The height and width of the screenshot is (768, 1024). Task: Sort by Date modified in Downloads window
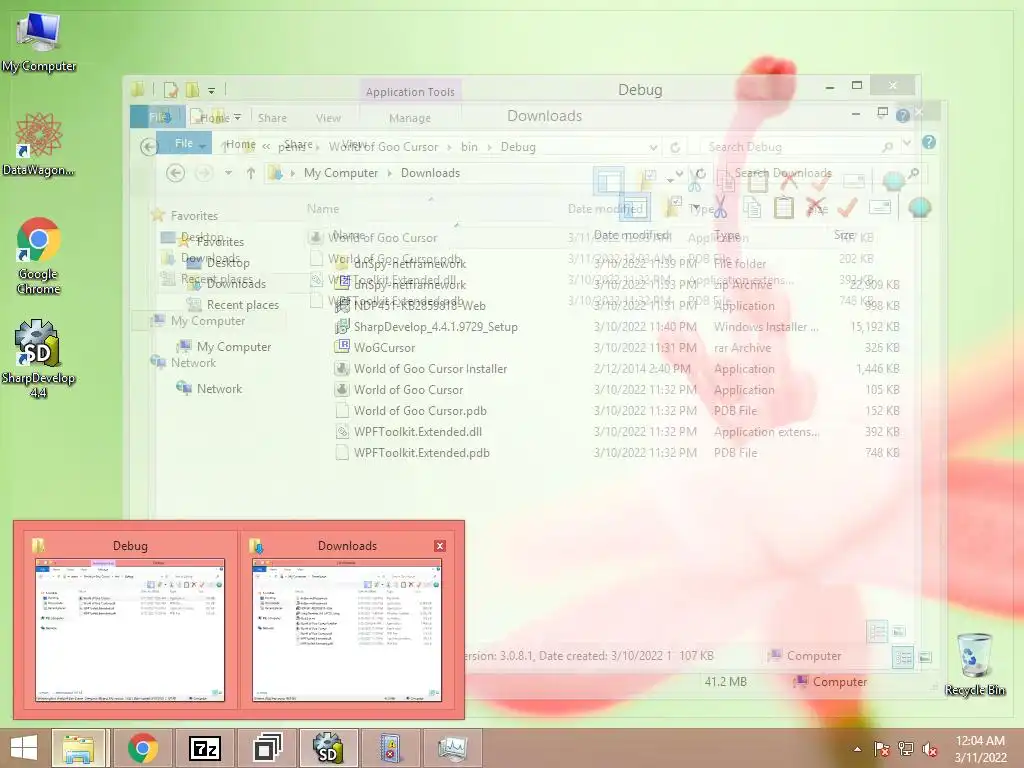pos(632,234)
